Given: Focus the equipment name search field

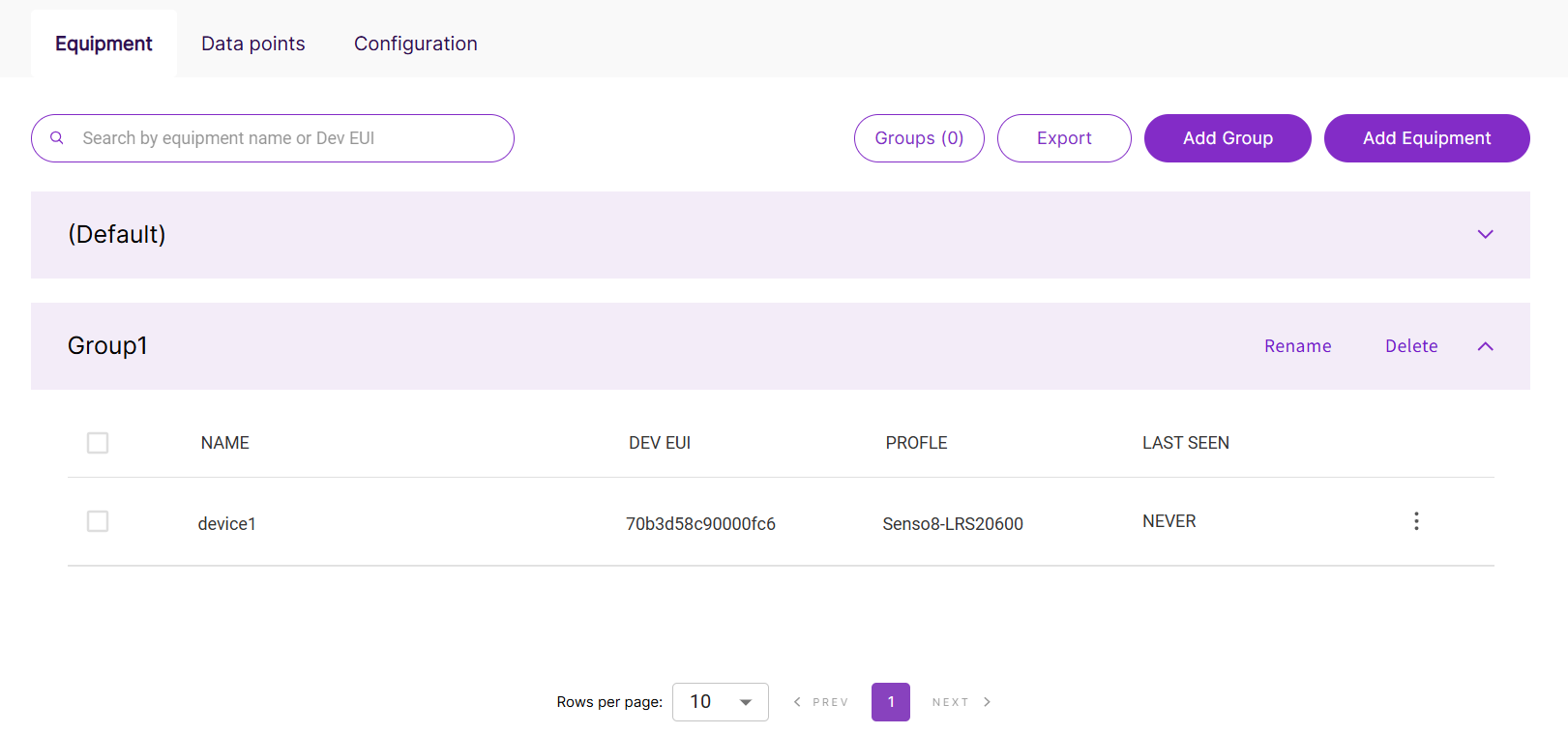Looking at the screenshot, I should click(x=290, y=138).
